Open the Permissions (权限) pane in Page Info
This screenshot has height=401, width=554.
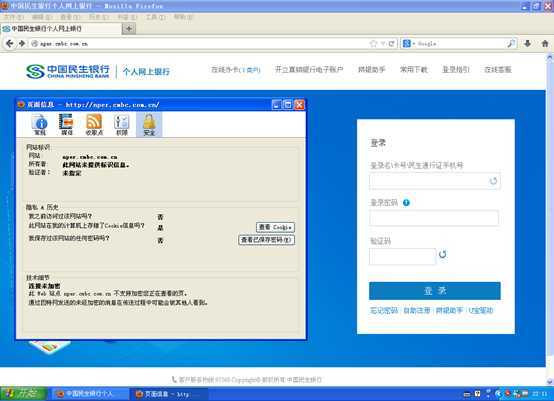point(122,125)
